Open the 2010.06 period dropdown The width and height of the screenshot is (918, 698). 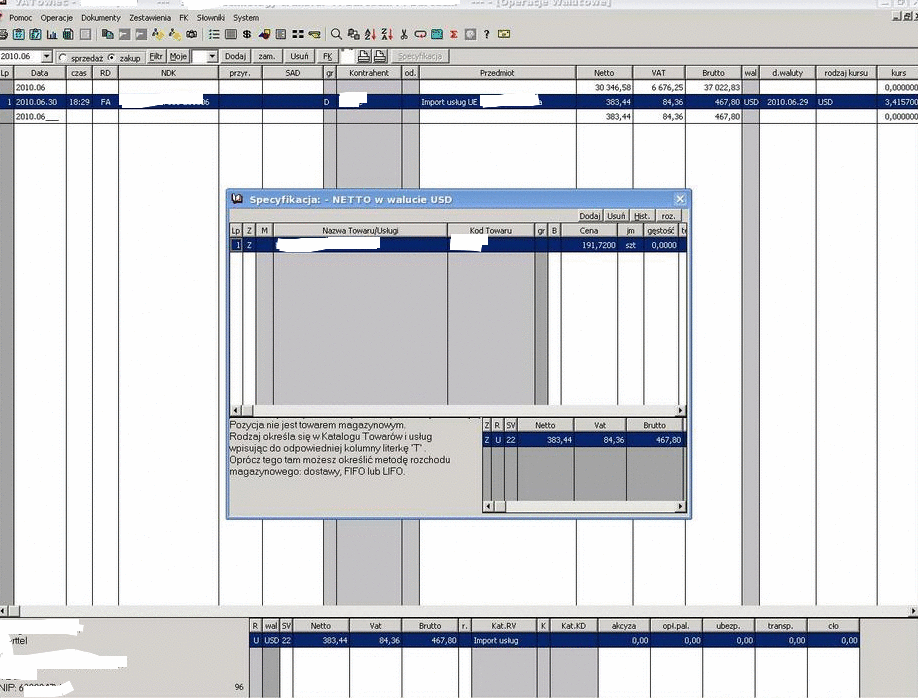[x=47, y=57]
